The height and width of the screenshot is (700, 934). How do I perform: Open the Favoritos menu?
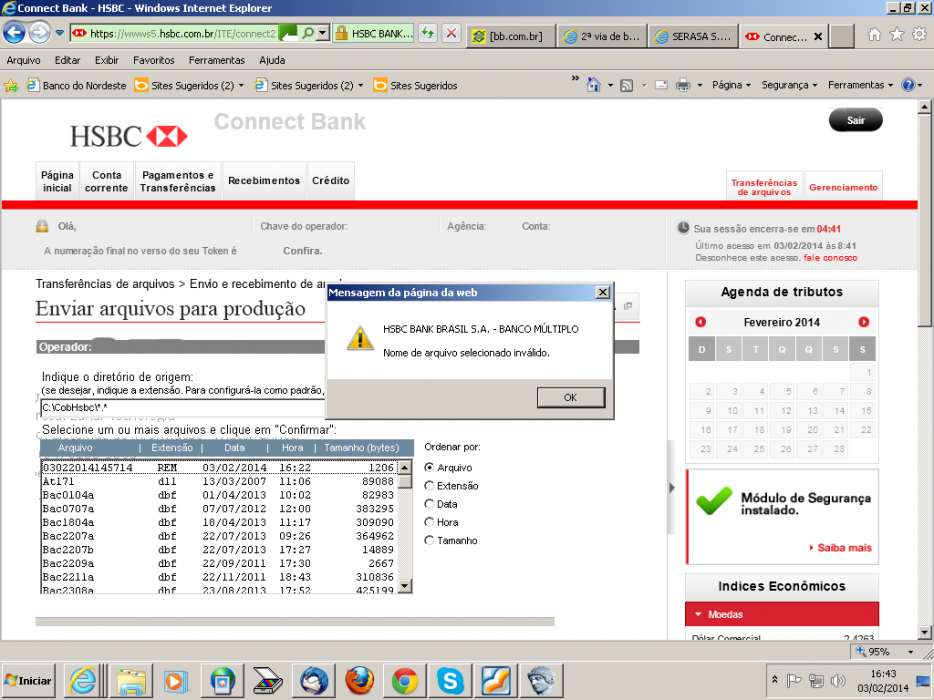pos(154,60)
